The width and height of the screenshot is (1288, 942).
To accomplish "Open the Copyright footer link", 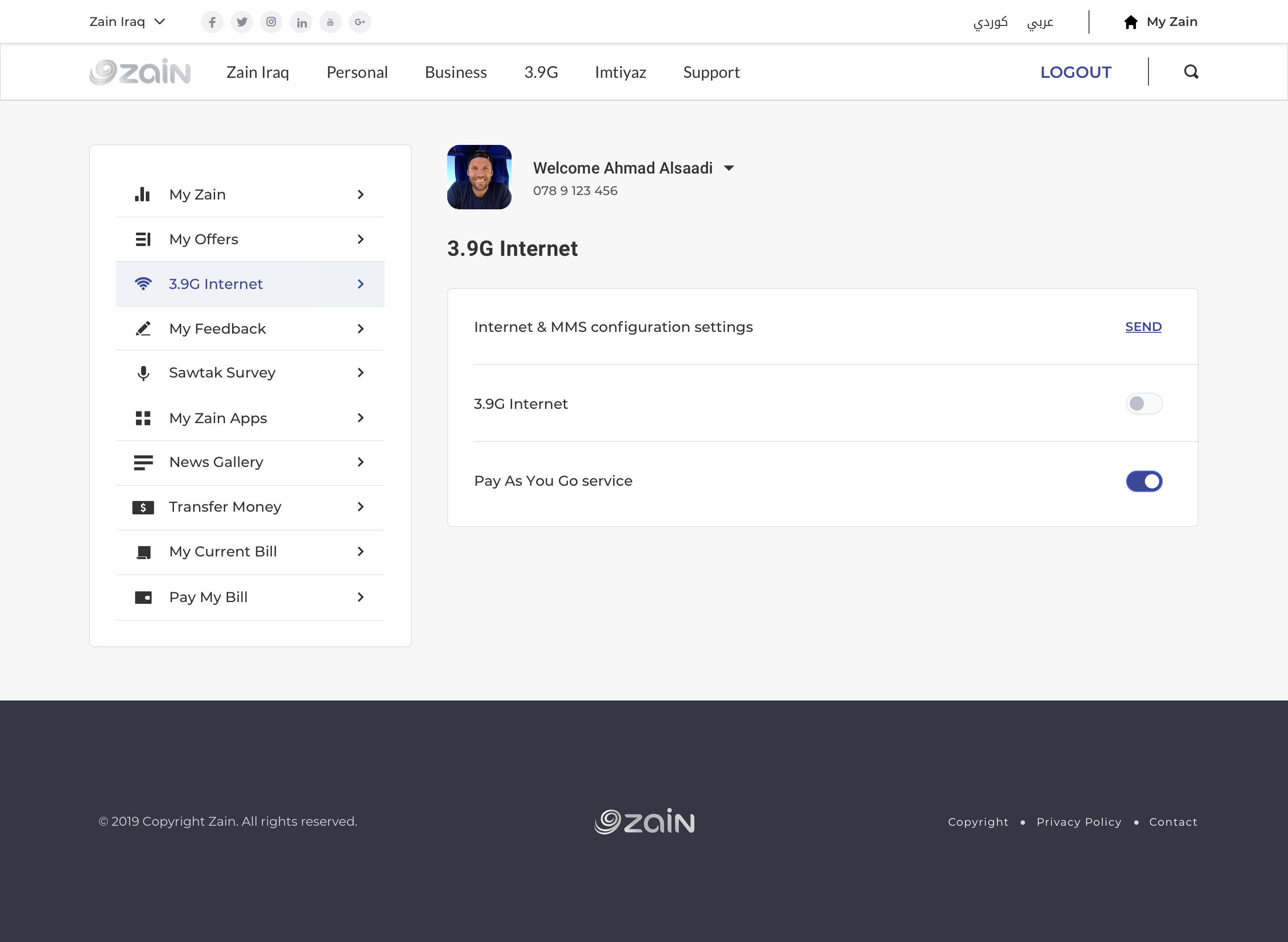I will pos(978,822).
